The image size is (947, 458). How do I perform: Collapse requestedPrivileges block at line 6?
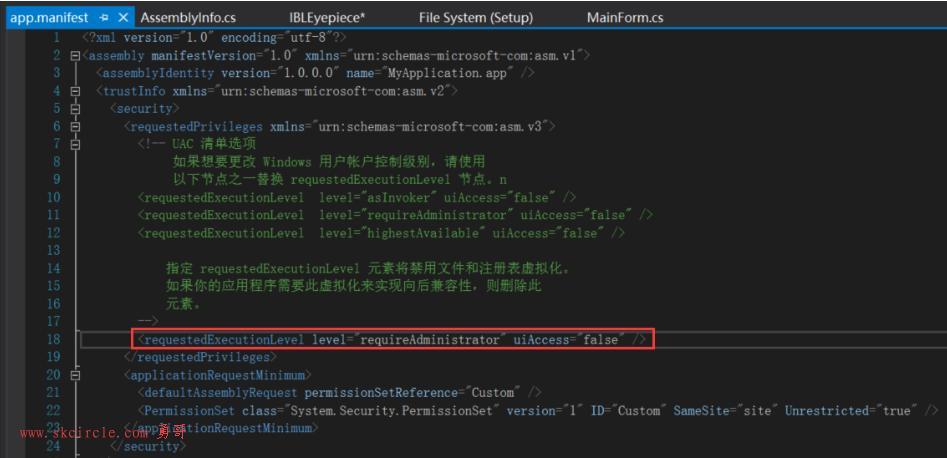click(75, 127)
